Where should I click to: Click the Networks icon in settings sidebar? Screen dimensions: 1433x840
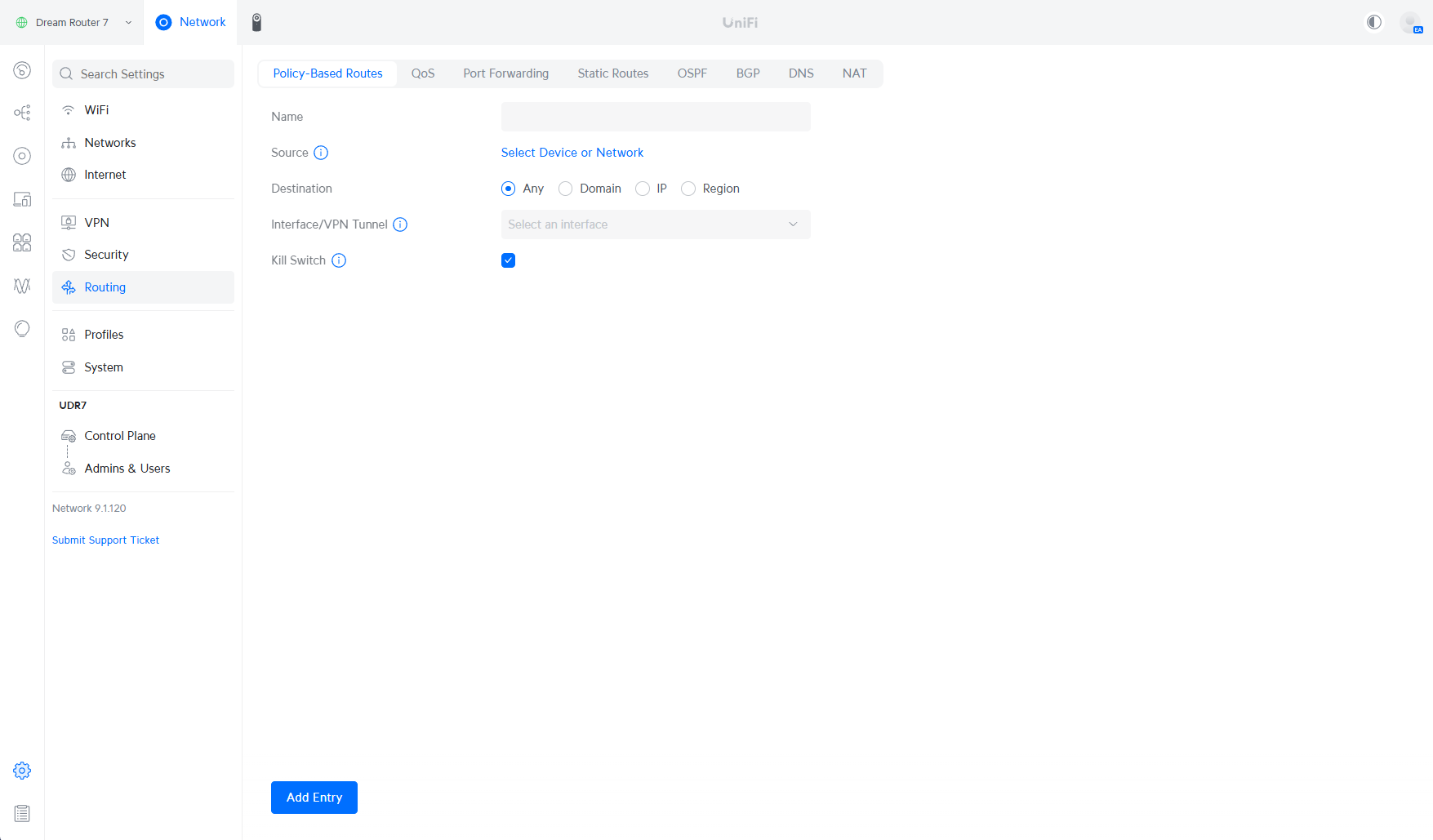[69, 143]
